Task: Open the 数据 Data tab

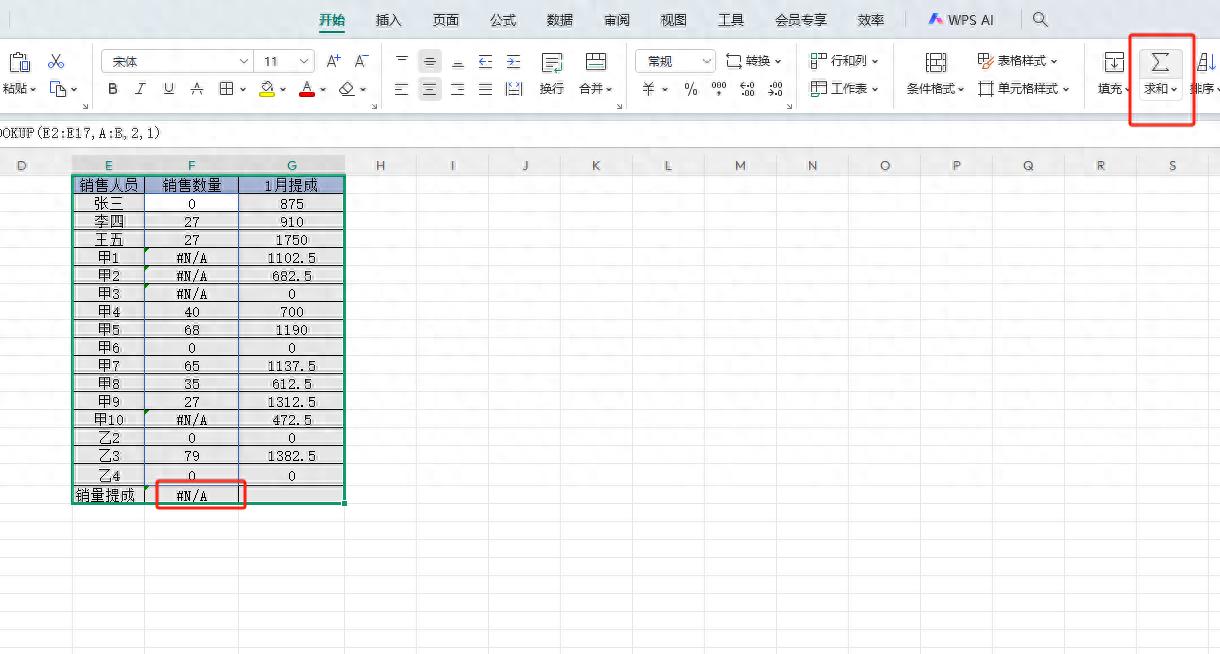Action: point(560,20)
